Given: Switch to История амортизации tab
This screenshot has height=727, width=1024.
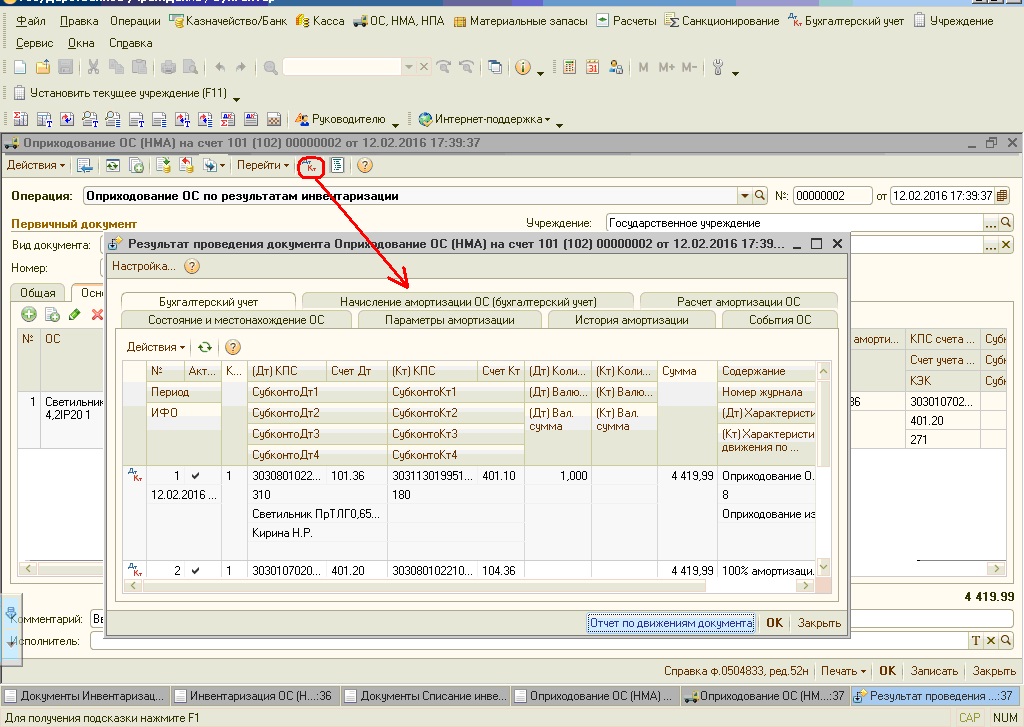Looking at the screenshot, I should [x=631, y=320].
